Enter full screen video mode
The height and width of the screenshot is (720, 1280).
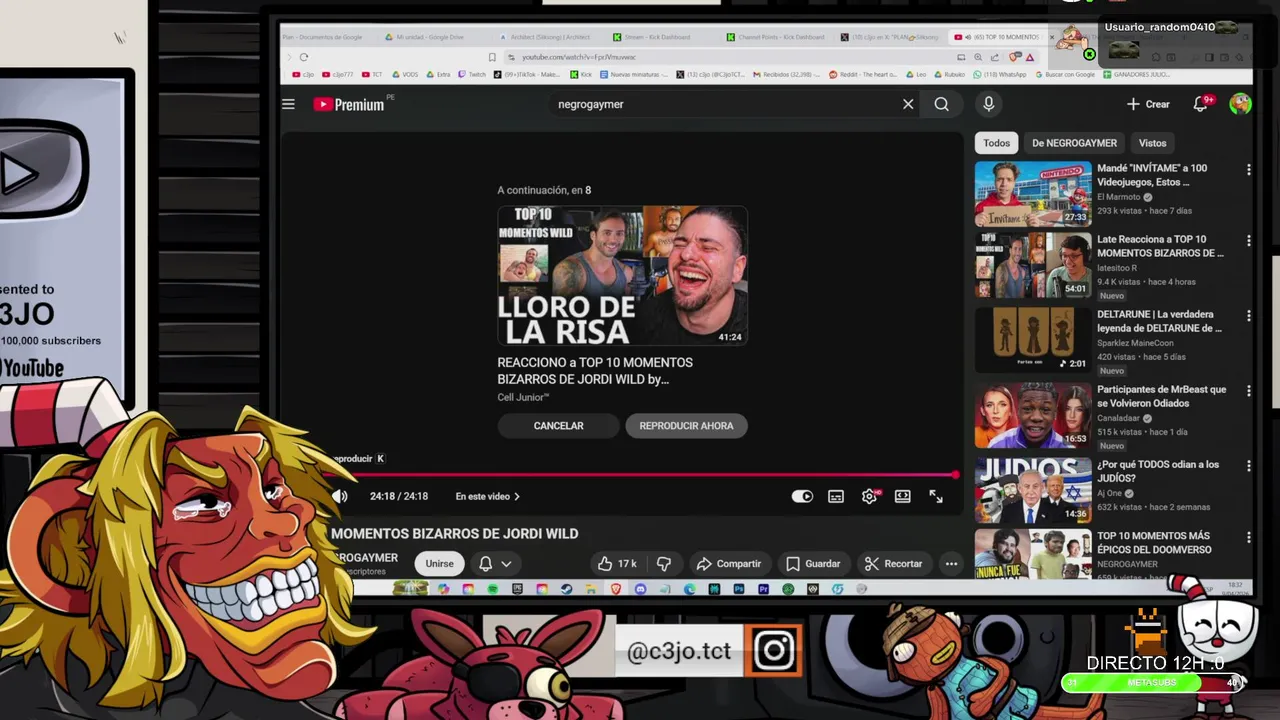(x=936, y=496)
